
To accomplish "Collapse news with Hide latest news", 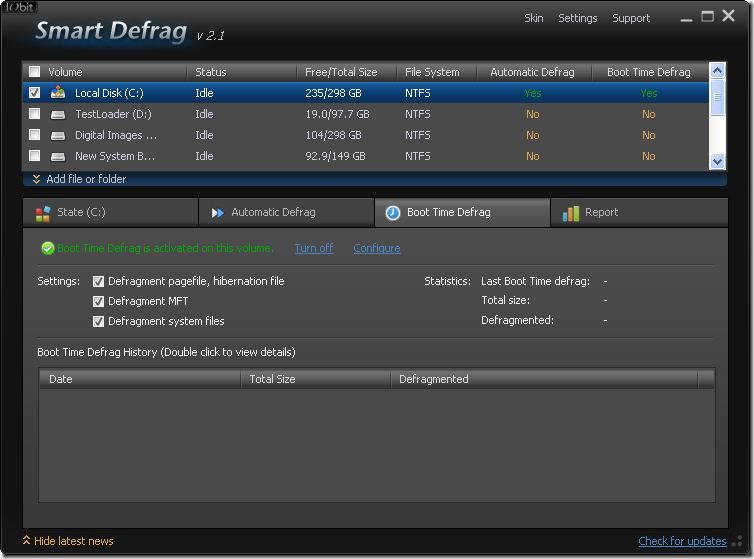I will click(68, 541).
